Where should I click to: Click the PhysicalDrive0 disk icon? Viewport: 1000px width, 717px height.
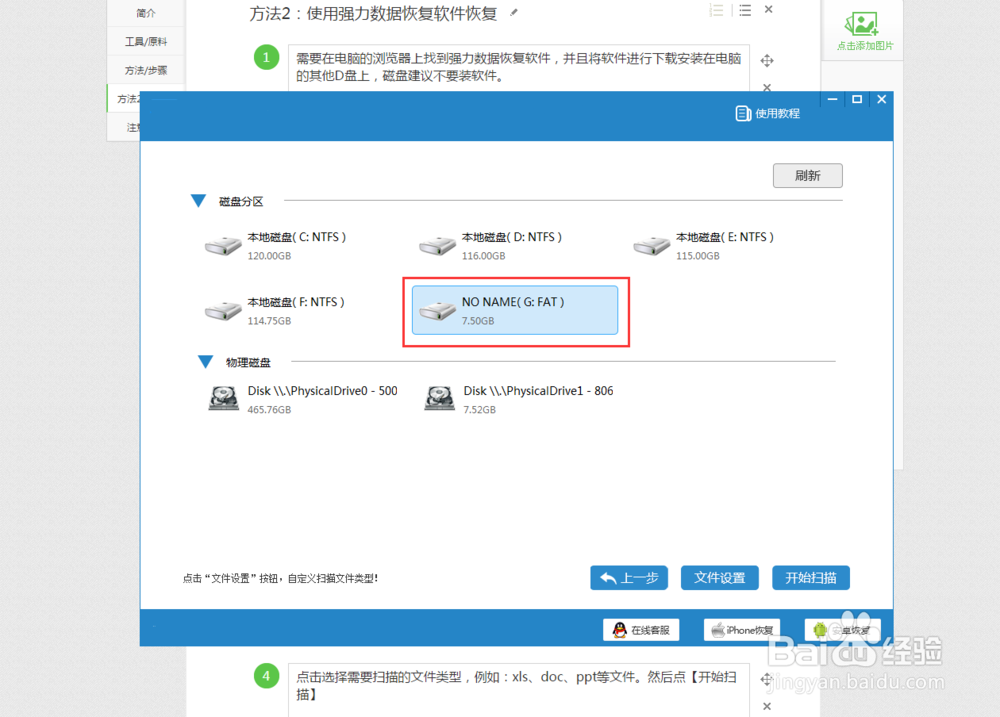[x=222, y=398]
